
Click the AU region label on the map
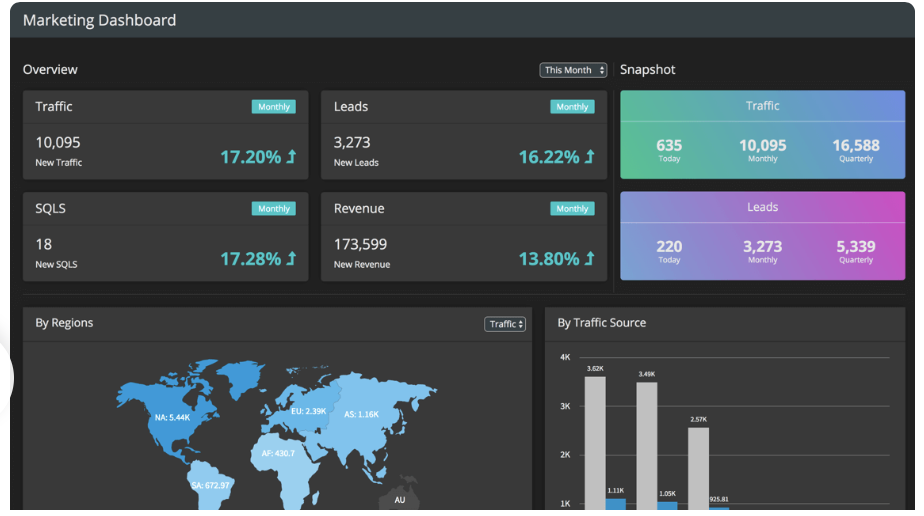(399, 499)
